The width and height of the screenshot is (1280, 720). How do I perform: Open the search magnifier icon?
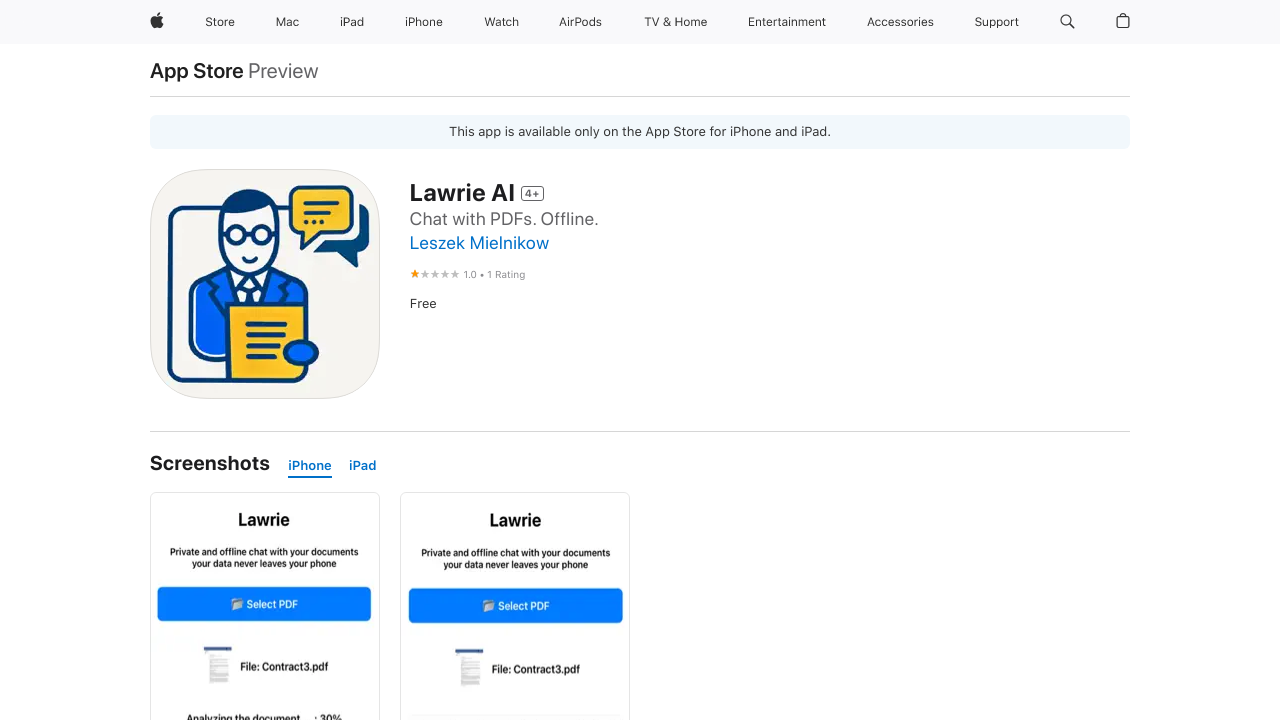click(1067, 21)
